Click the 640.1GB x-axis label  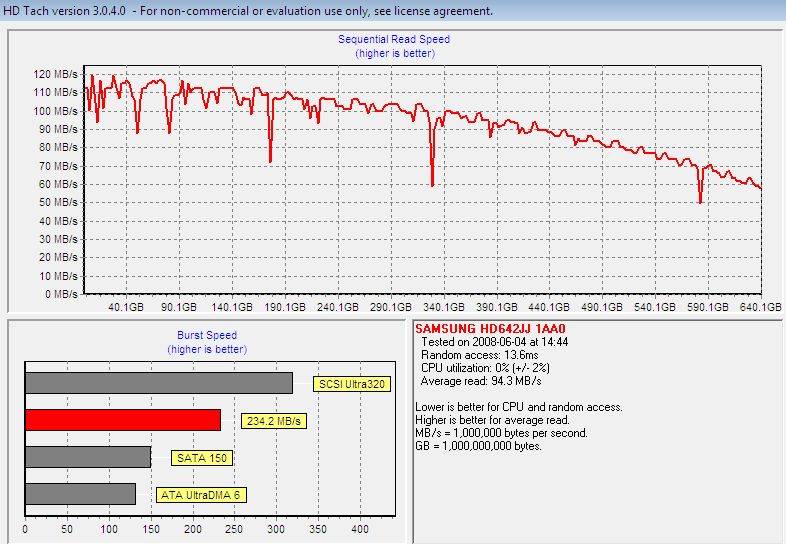pos(760,308)
